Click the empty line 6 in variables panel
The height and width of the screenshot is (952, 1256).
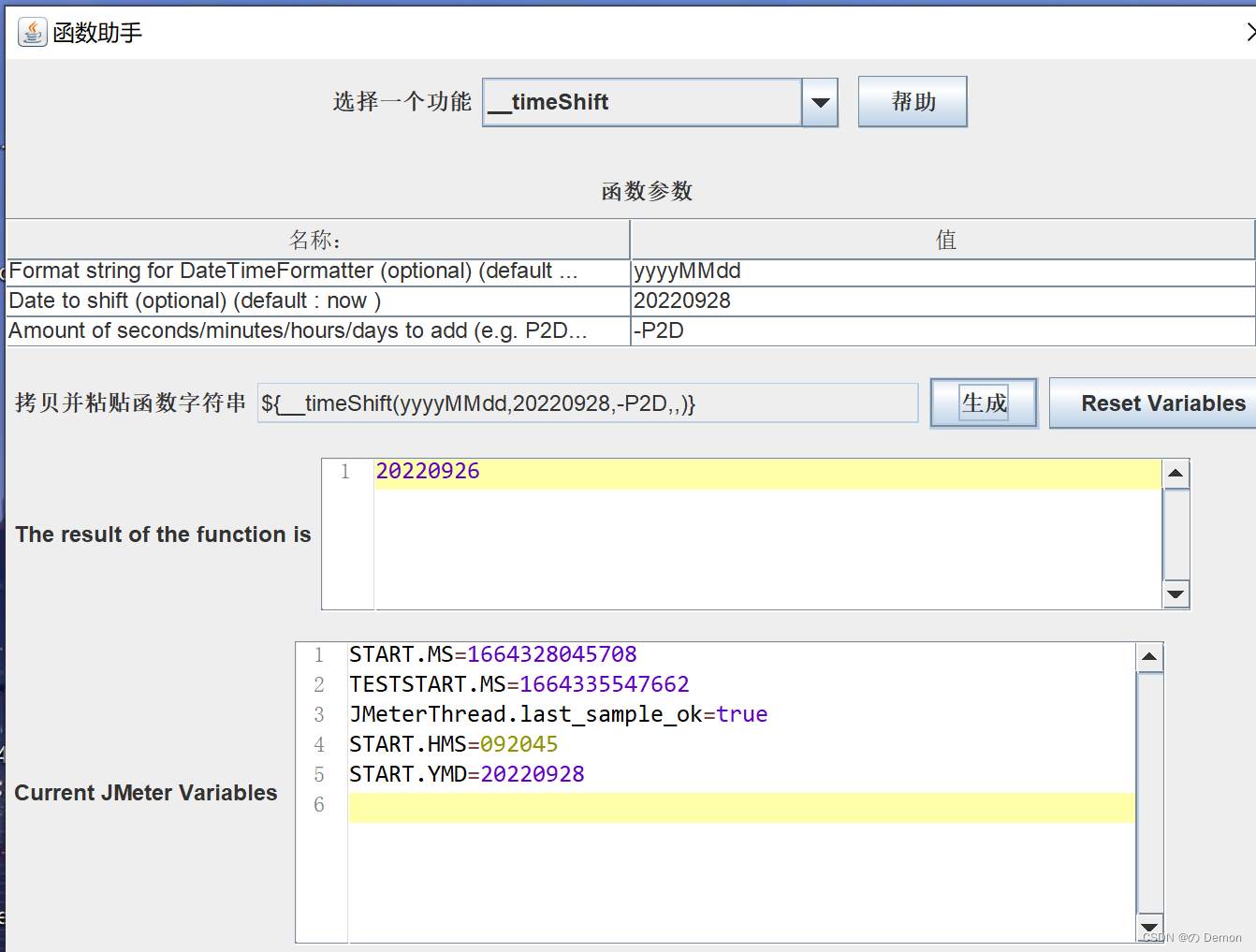click(742, 808)
